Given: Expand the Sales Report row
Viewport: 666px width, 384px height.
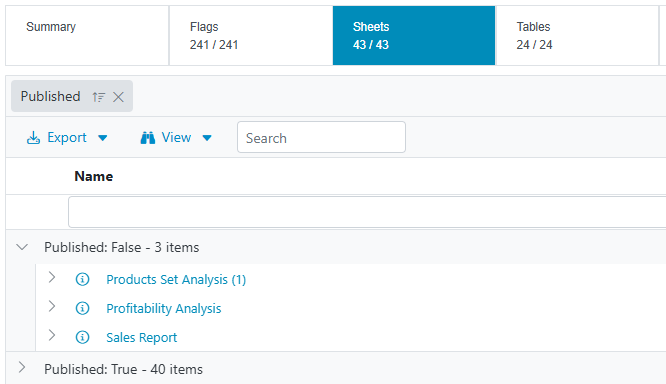Looking at the screenshot, I should pyautogui.click(x=52, y=335).
